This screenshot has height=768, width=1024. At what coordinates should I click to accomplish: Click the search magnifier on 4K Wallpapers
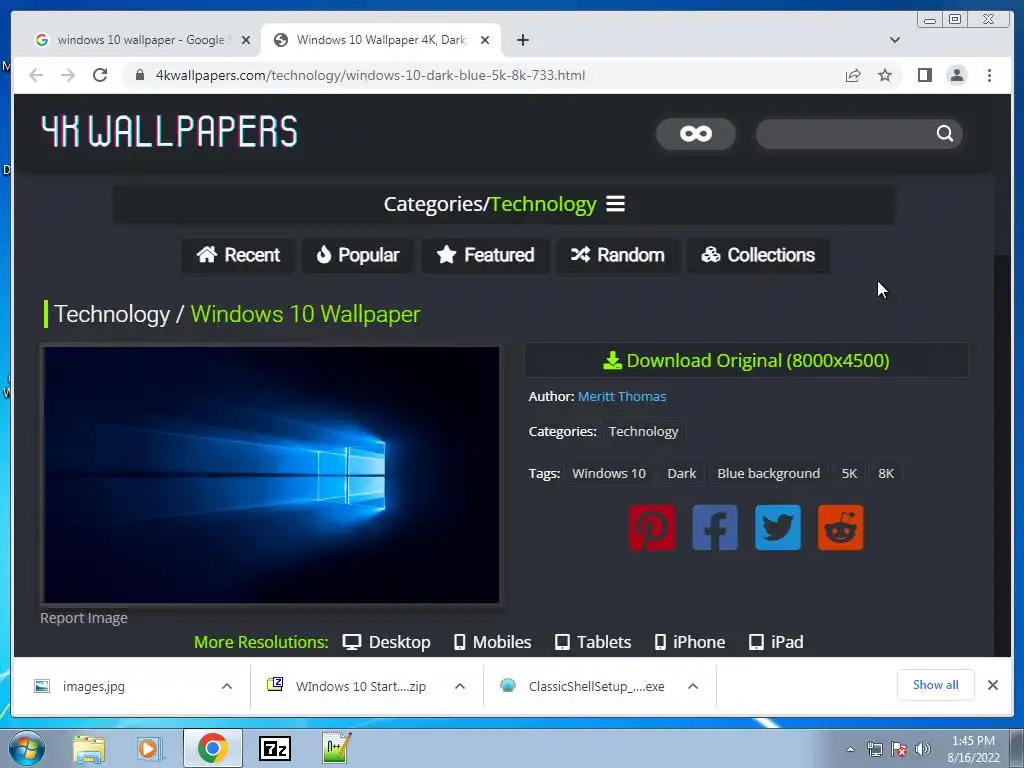[944, 133]
